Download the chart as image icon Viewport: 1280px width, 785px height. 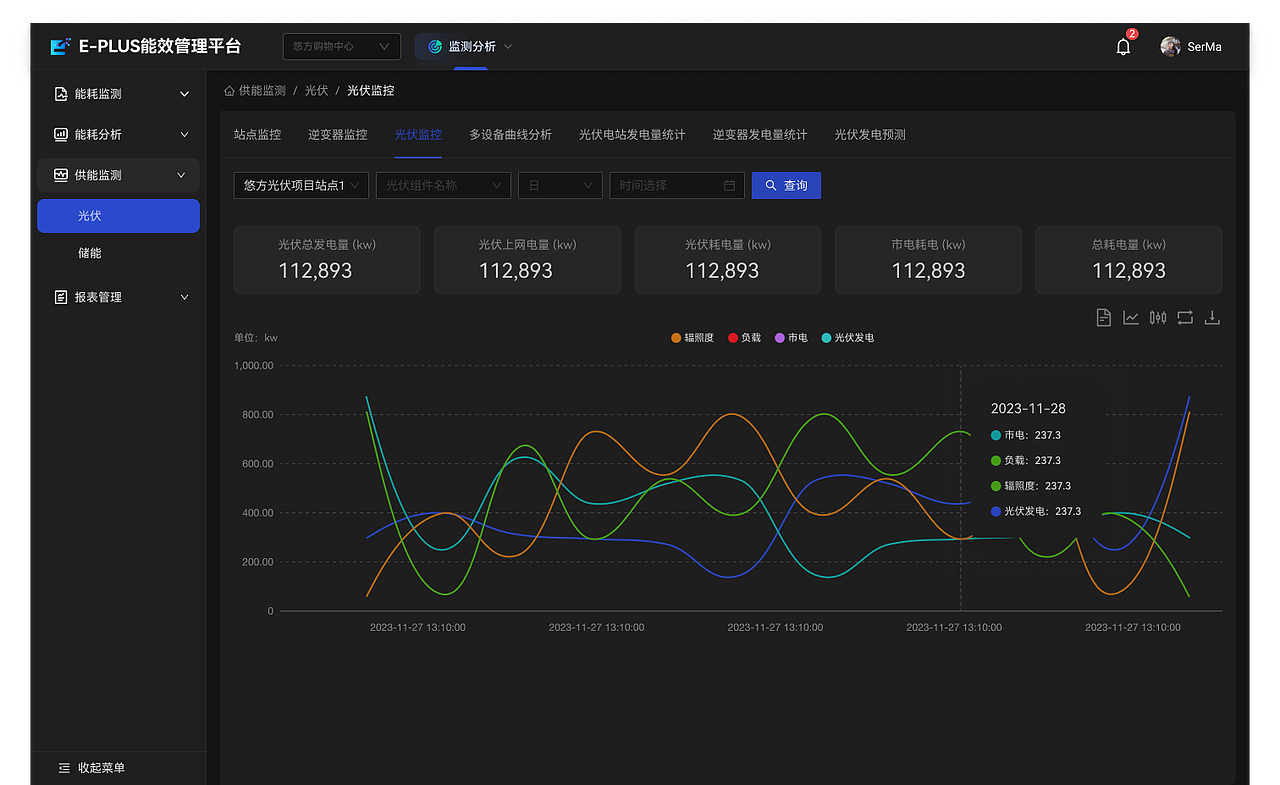click(x=1212, y=317)
